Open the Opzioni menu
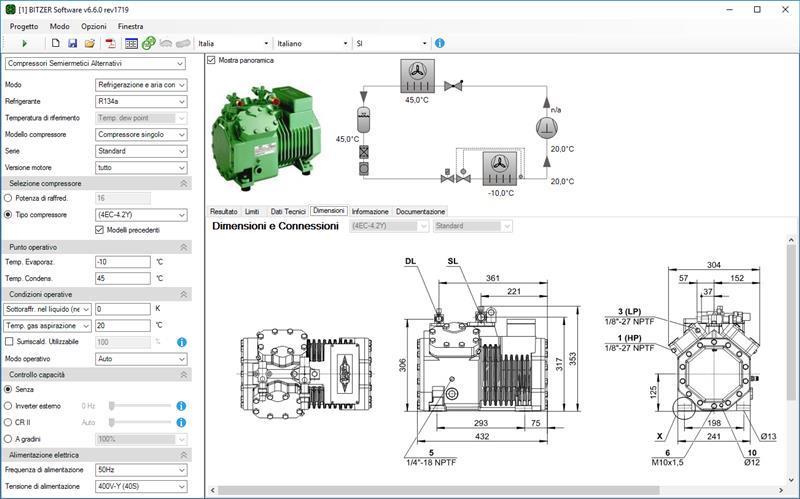The height and width of the screenshot is (499, 800). click(94, 26)
